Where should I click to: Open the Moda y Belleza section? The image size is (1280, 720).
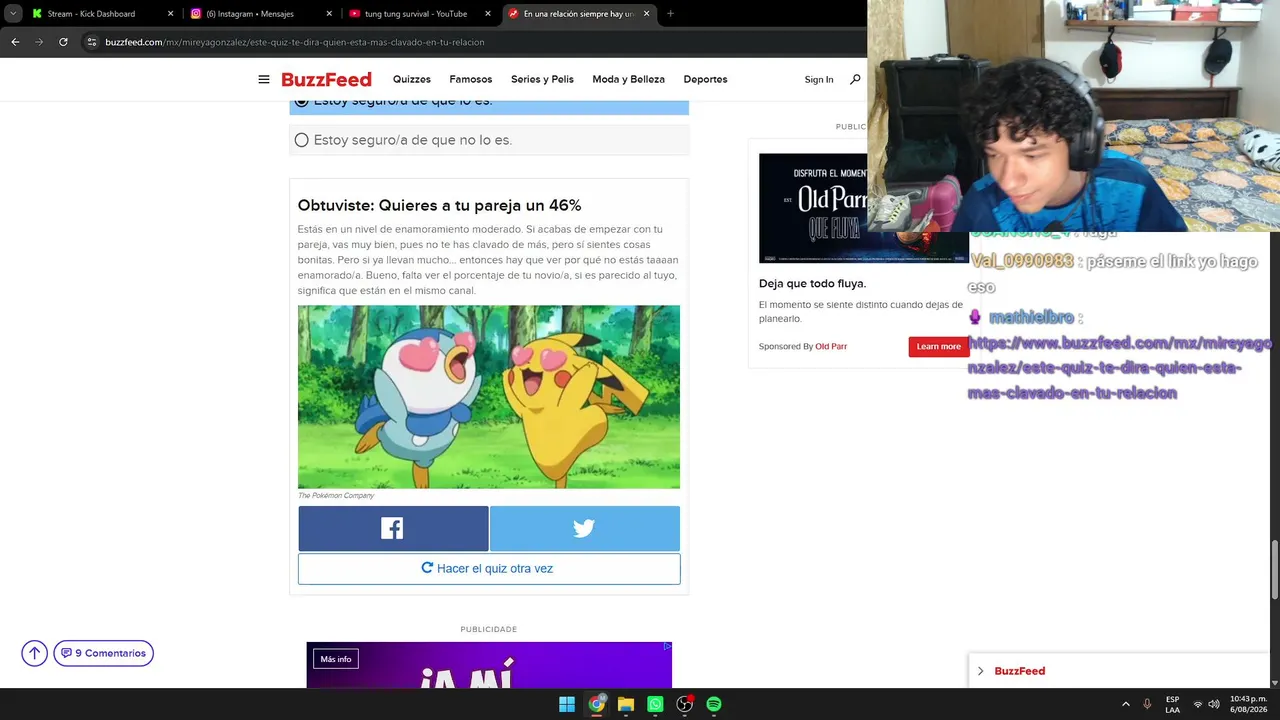pos(628,80)
